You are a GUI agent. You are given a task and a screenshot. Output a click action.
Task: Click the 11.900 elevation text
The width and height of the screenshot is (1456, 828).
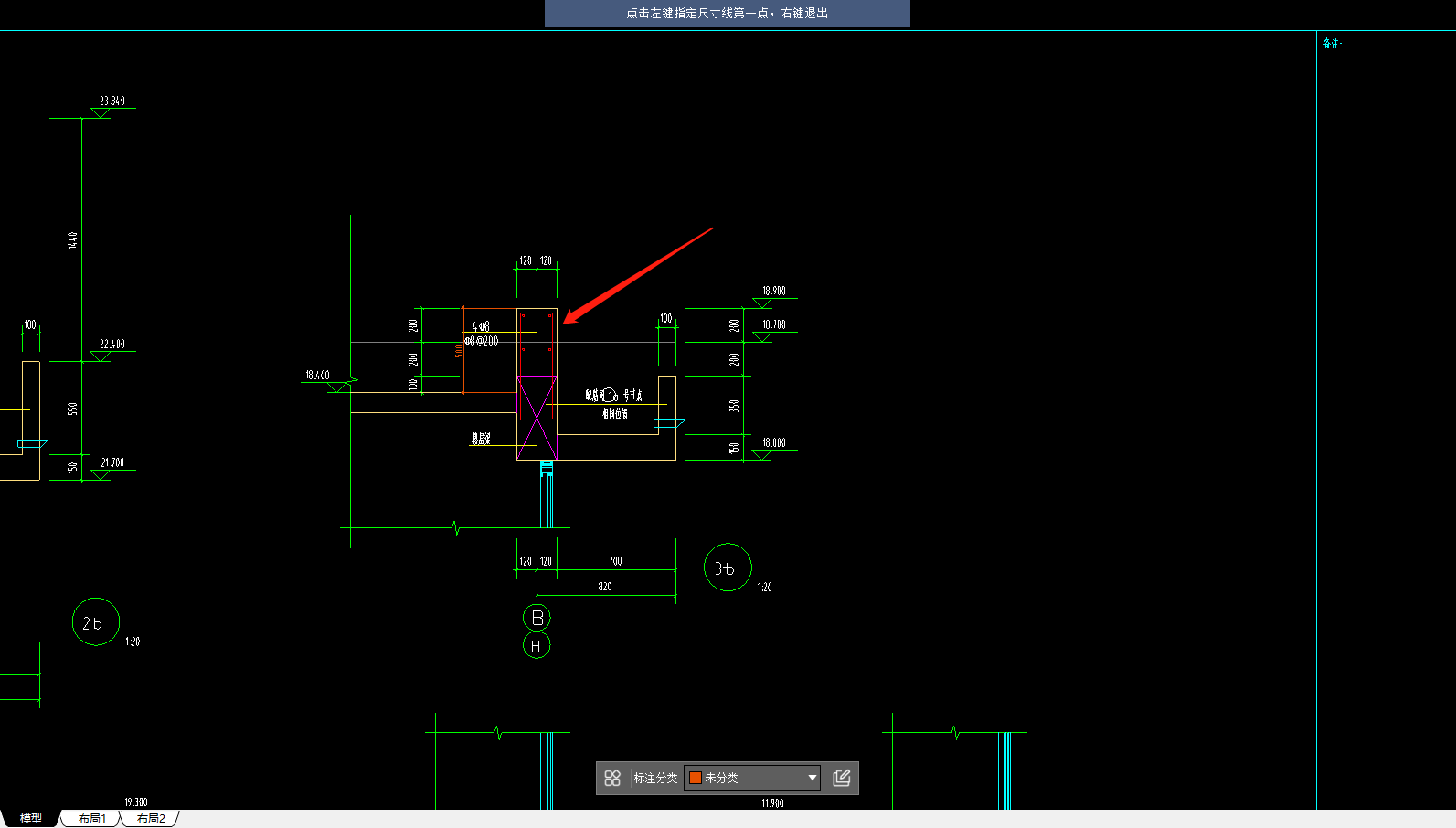(772, 803)
